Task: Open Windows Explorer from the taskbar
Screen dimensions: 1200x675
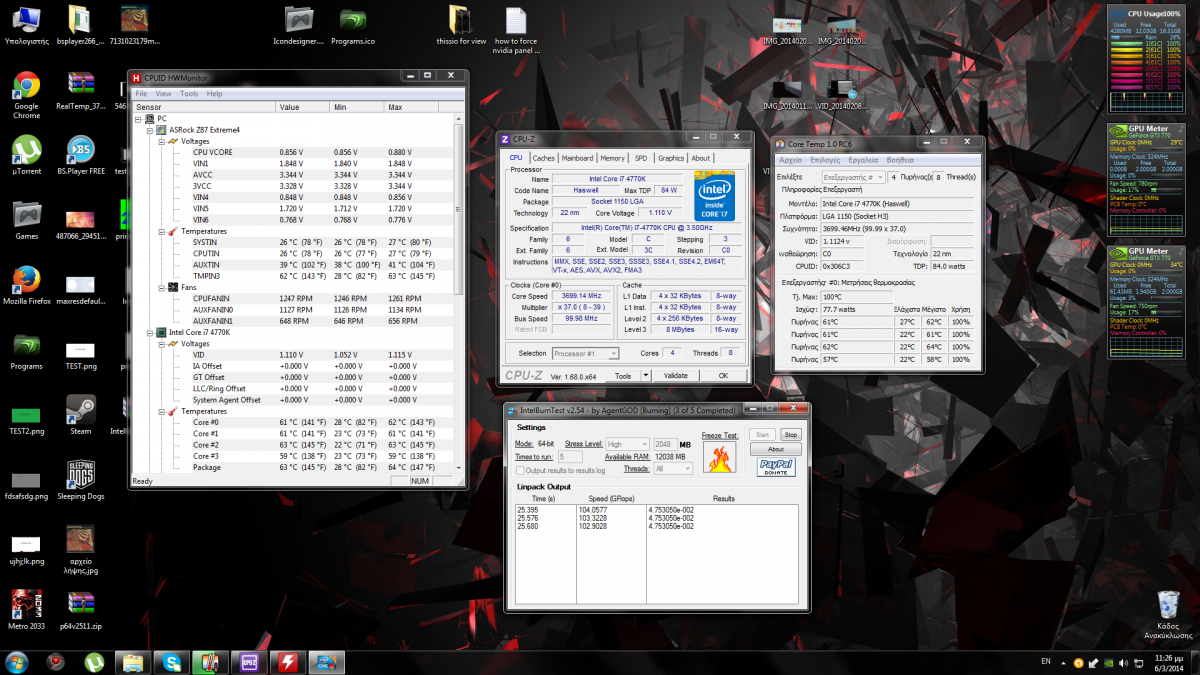Action: pyautogui.click(x=133, y=661)
